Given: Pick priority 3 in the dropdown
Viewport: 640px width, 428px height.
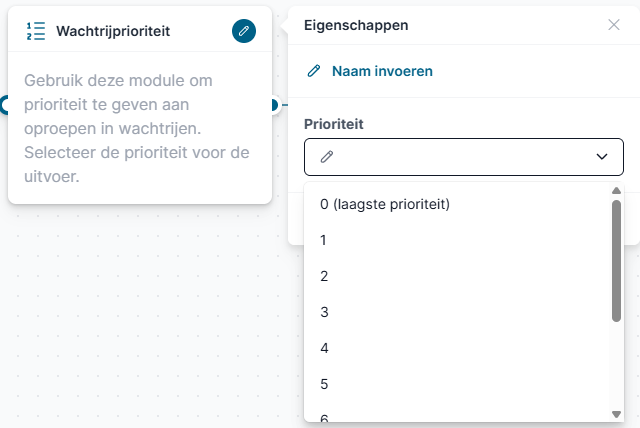Looking at the screenshot, I should click(459, 312).
